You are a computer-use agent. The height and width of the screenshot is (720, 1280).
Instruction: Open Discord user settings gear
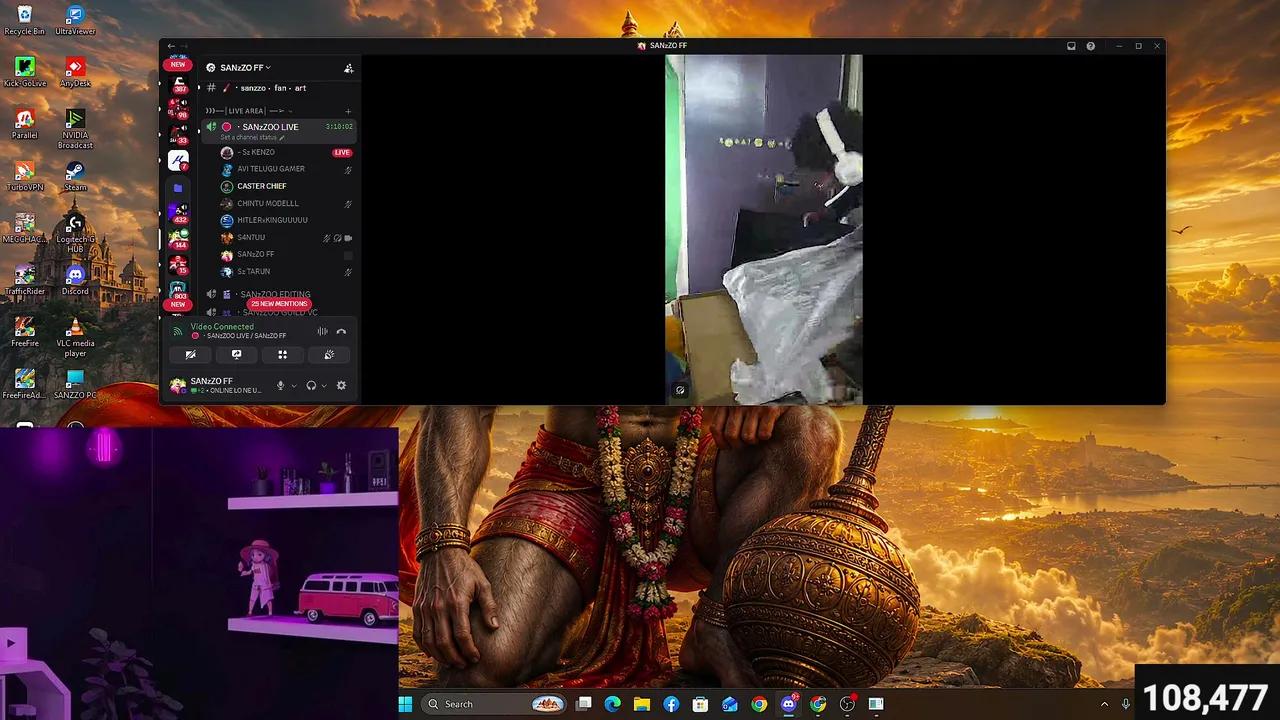coord(341,385)
